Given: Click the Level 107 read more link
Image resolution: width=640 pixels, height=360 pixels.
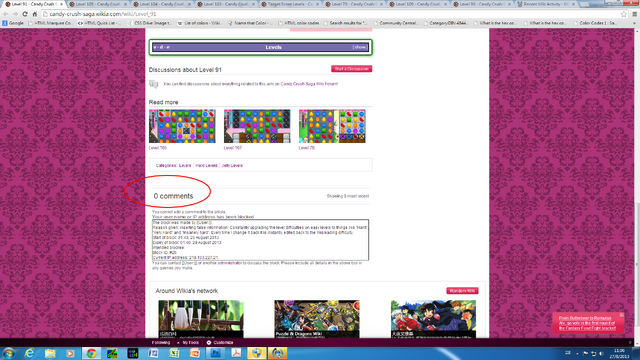Looking at the screenshot, I should 233,148.
